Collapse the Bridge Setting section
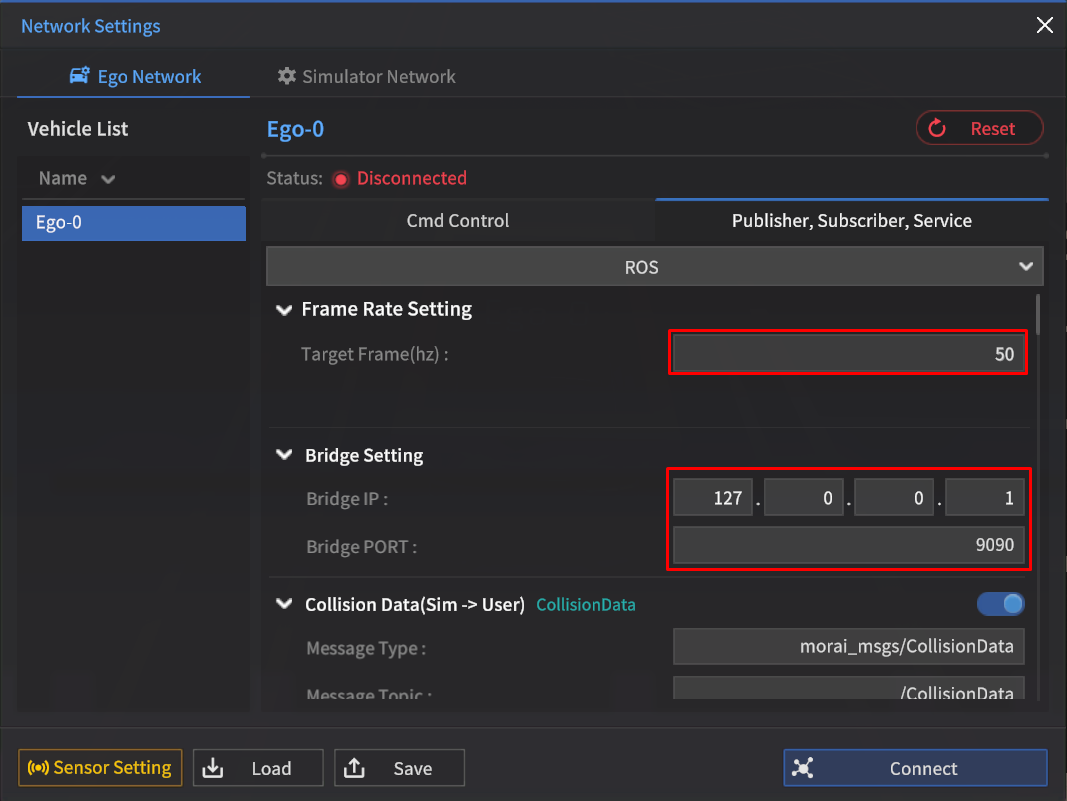 [284, 455]
